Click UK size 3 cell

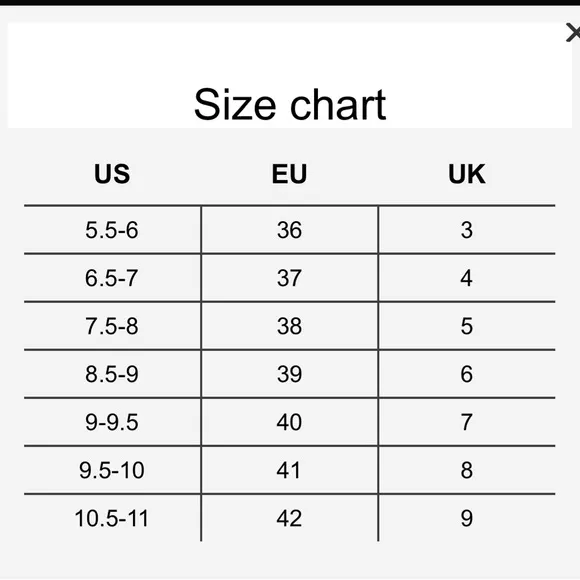467,230
